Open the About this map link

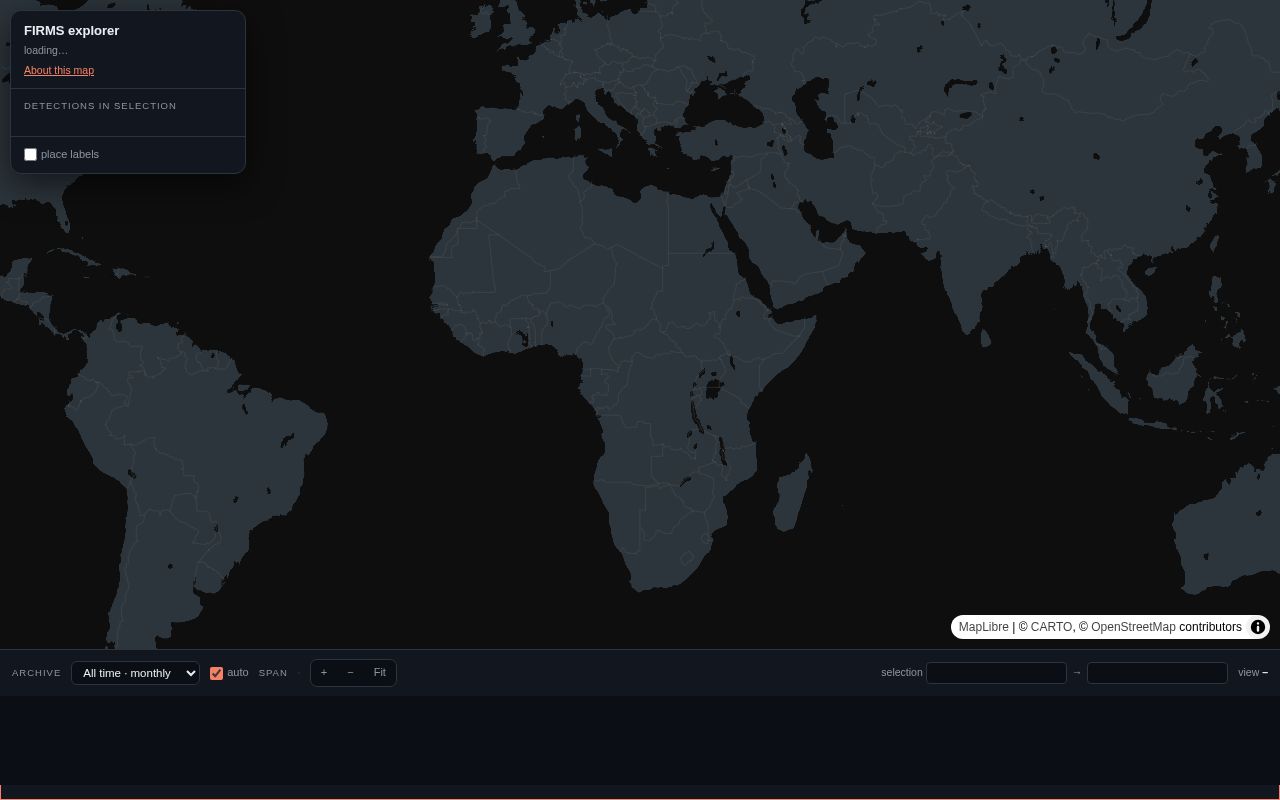pyautogui.click(x=59, y=70)
